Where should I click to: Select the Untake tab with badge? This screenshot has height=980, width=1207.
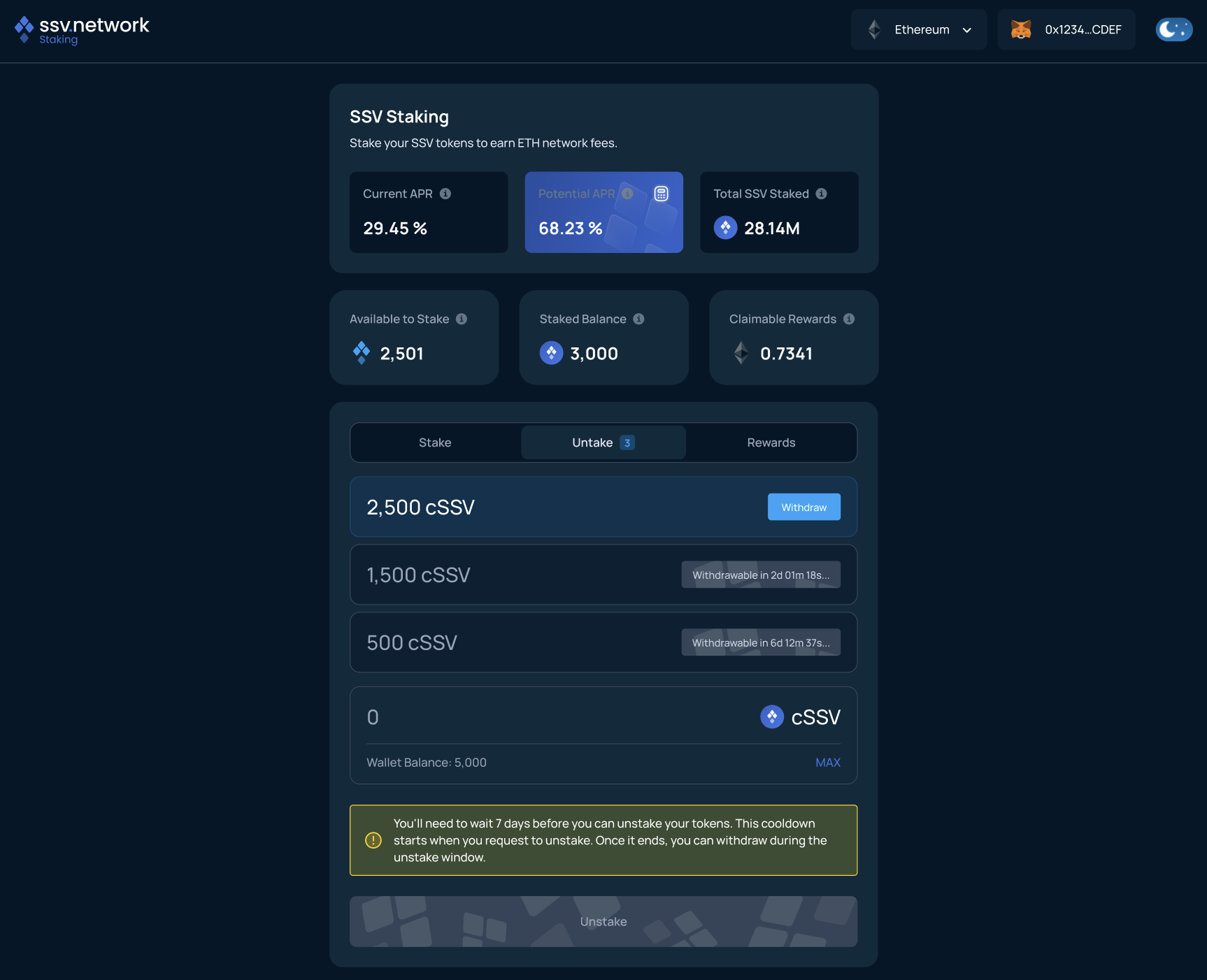603,442
